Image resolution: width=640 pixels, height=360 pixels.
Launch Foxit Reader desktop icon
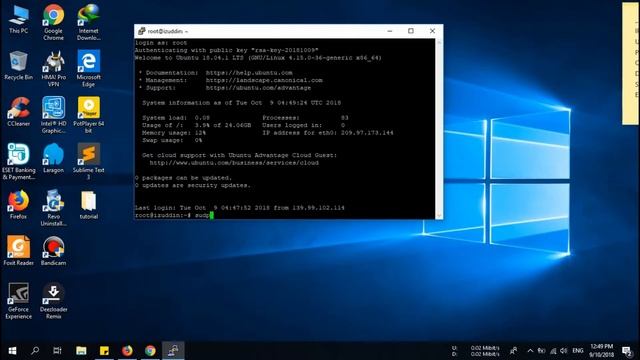pyautogui.click(x=18, y=251)
